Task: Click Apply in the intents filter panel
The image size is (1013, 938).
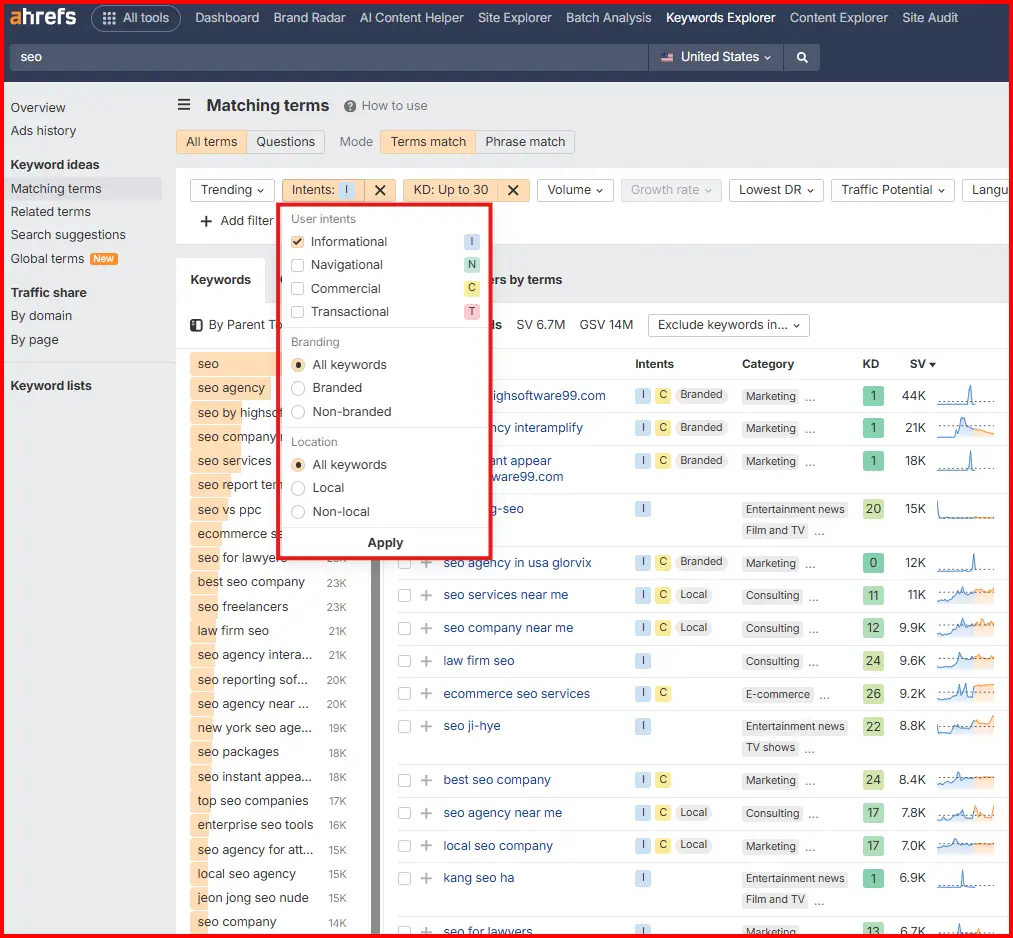Action: point(385,542)
